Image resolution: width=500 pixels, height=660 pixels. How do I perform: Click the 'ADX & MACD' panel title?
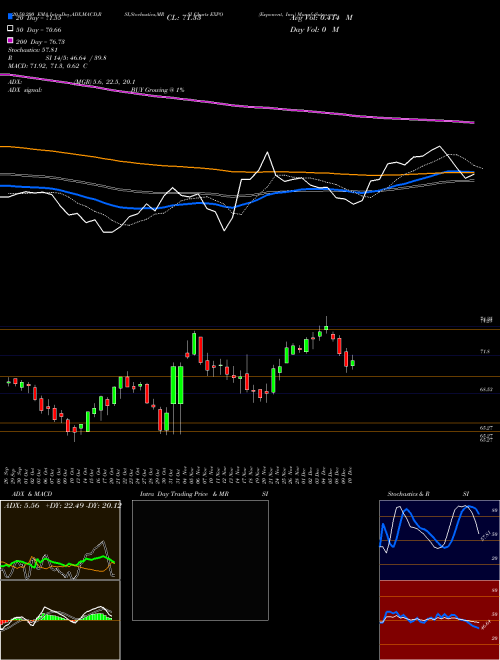(x=32, y=494)
